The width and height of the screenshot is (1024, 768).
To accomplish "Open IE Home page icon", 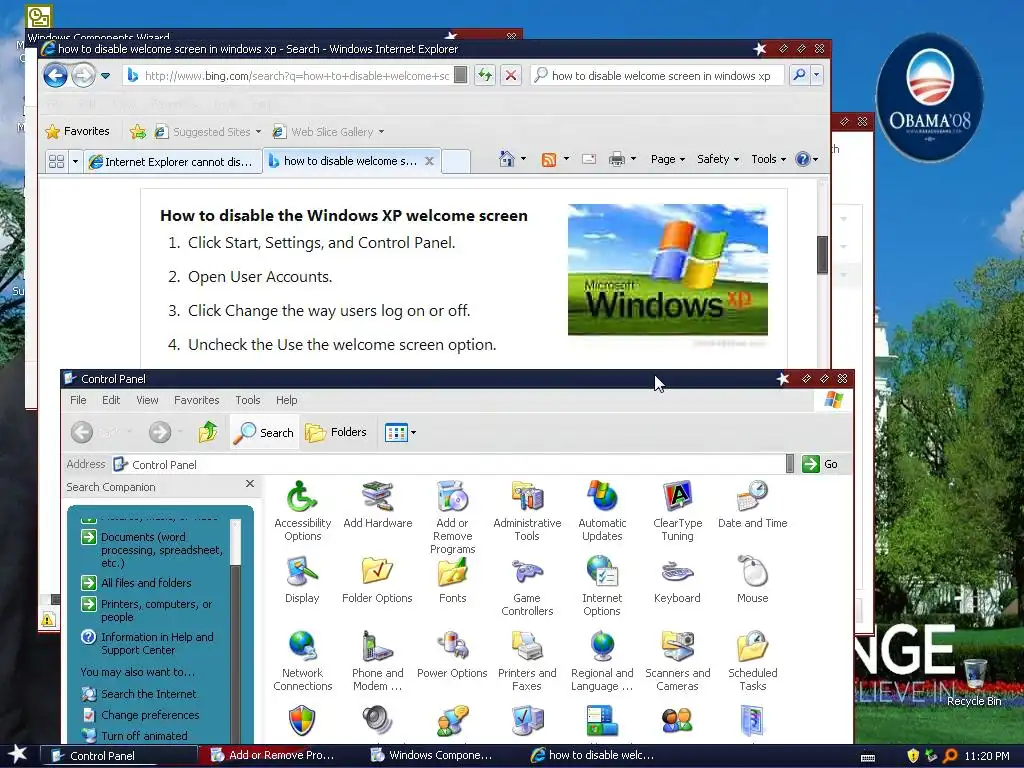I will (x=506, y=159).
